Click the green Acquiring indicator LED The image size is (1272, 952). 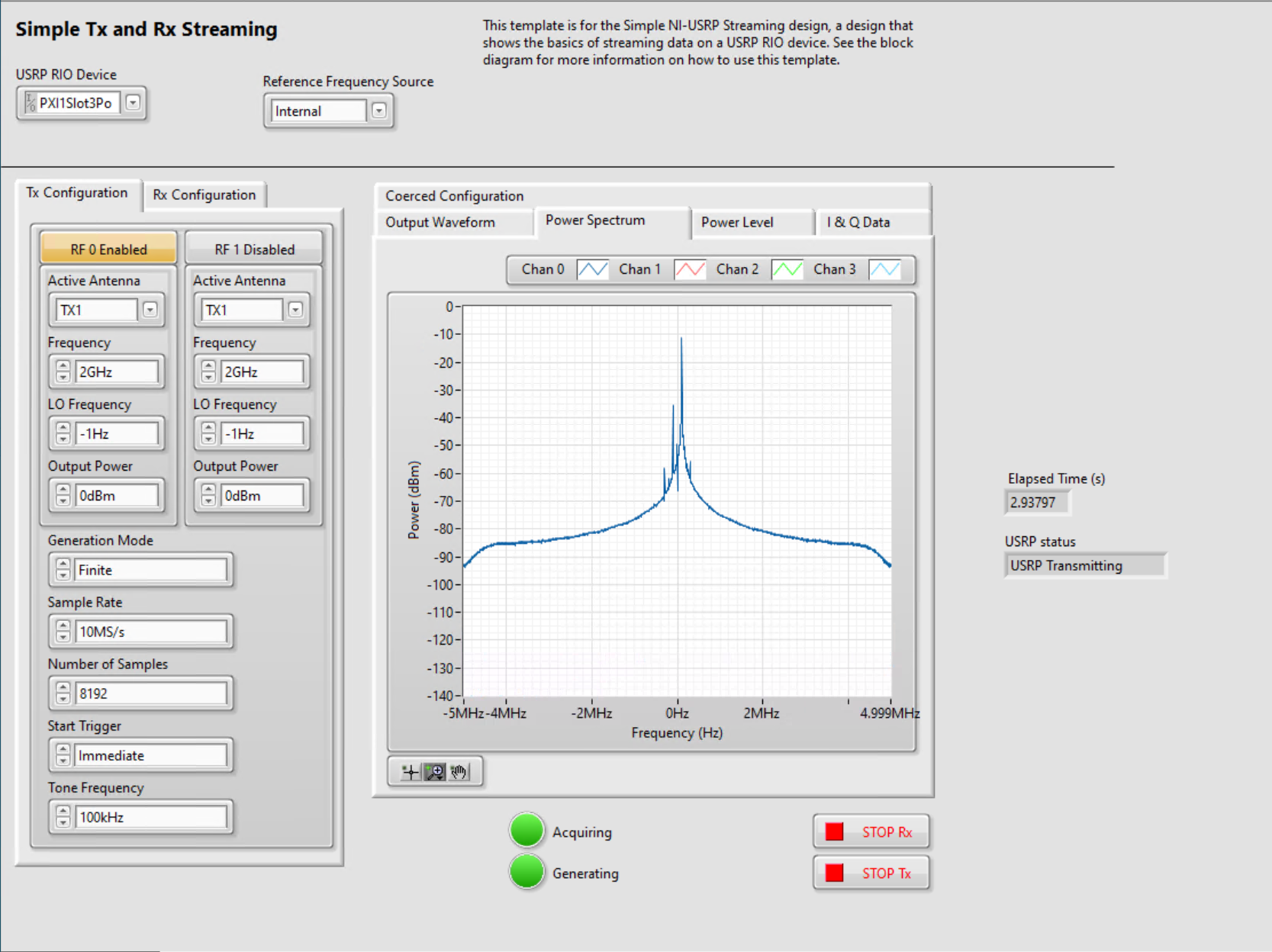tap(527, 831)
